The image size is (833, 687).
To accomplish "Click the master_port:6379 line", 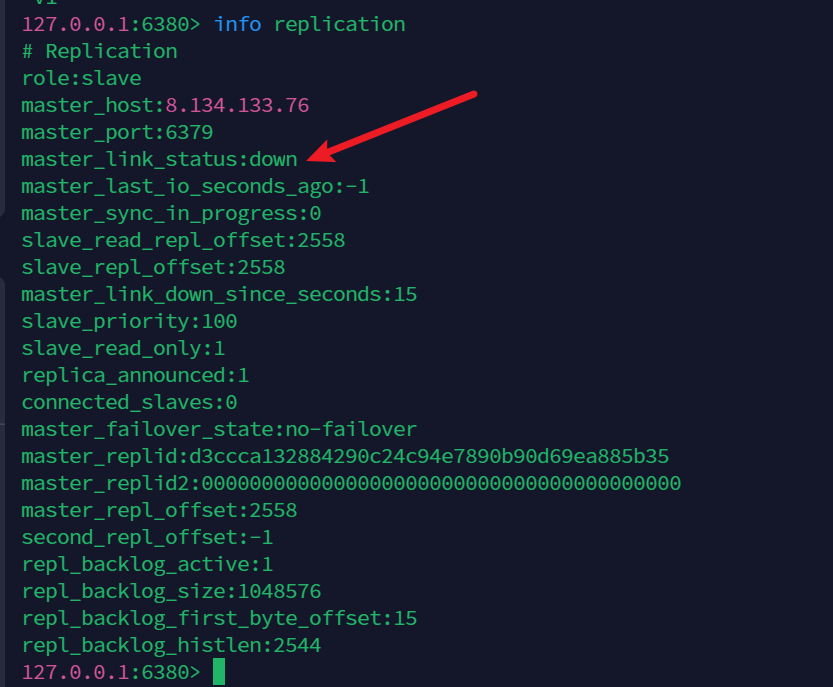I will tap(117, 132).
